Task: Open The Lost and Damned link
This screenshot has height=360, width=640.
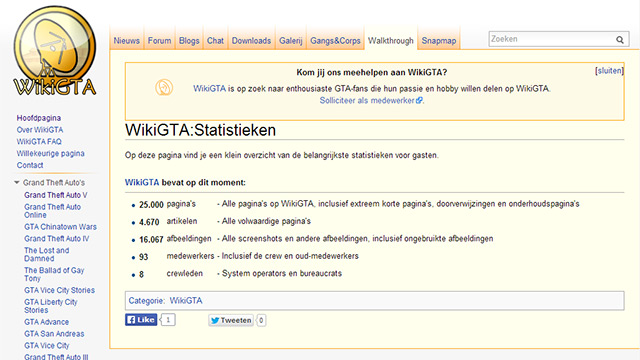Action: pyautogui.click(x=47, y=255)
